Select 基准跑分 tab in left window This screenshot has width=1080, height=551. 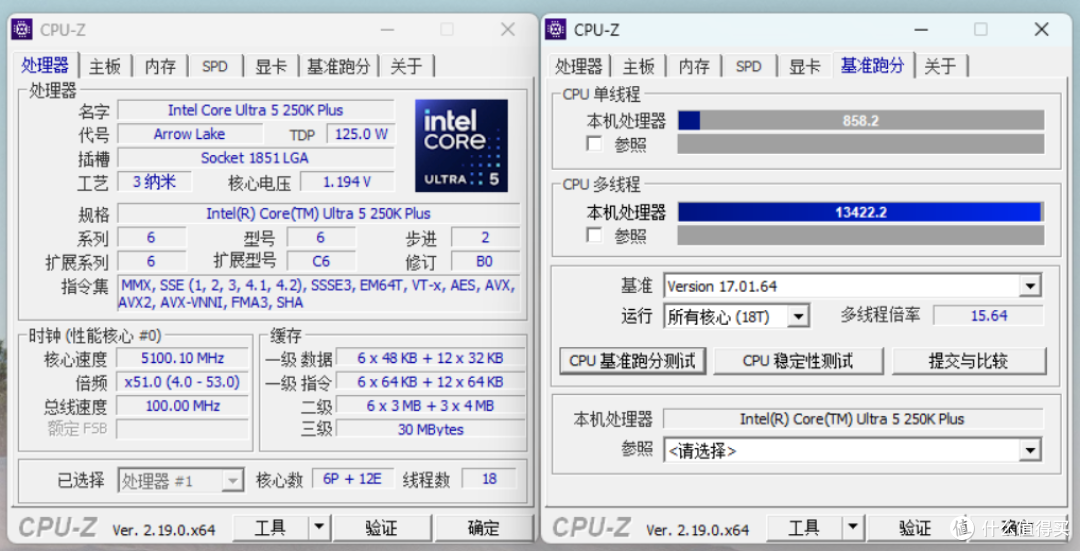[338, 66]
